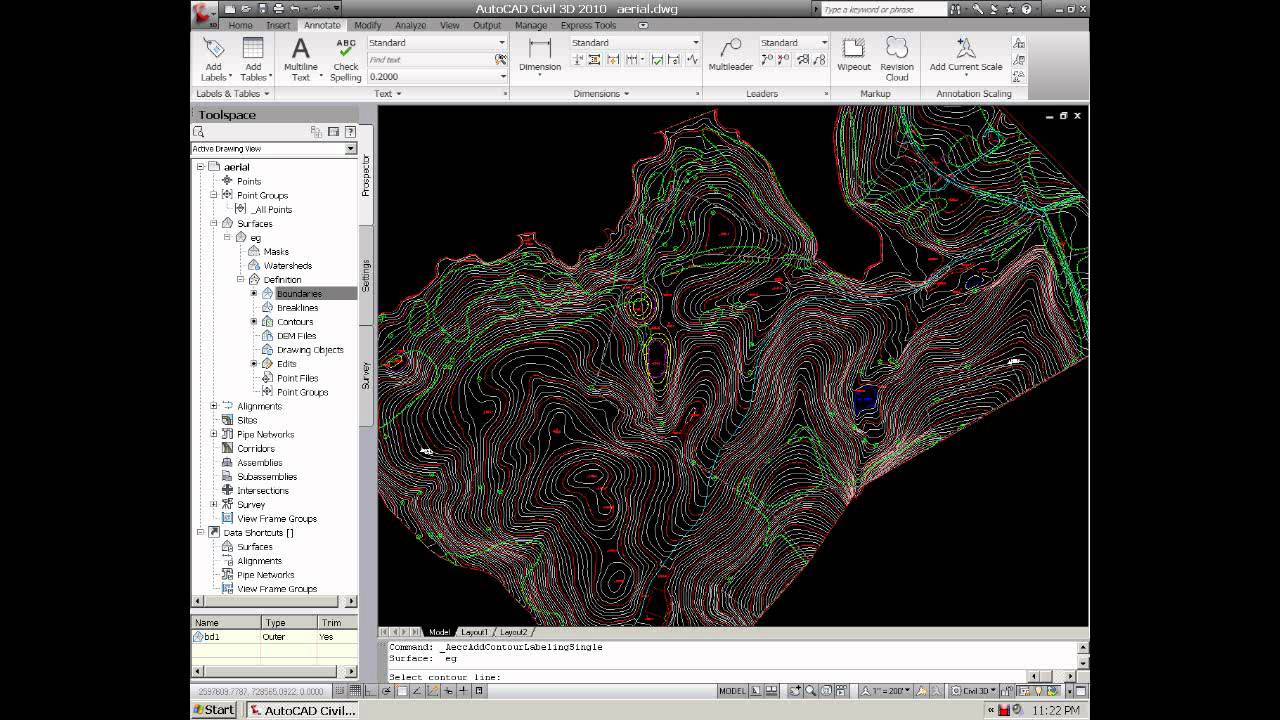Switch to the Layout1 tab
This screenshot has height=720, width=1280.
(x=474, y=632)
